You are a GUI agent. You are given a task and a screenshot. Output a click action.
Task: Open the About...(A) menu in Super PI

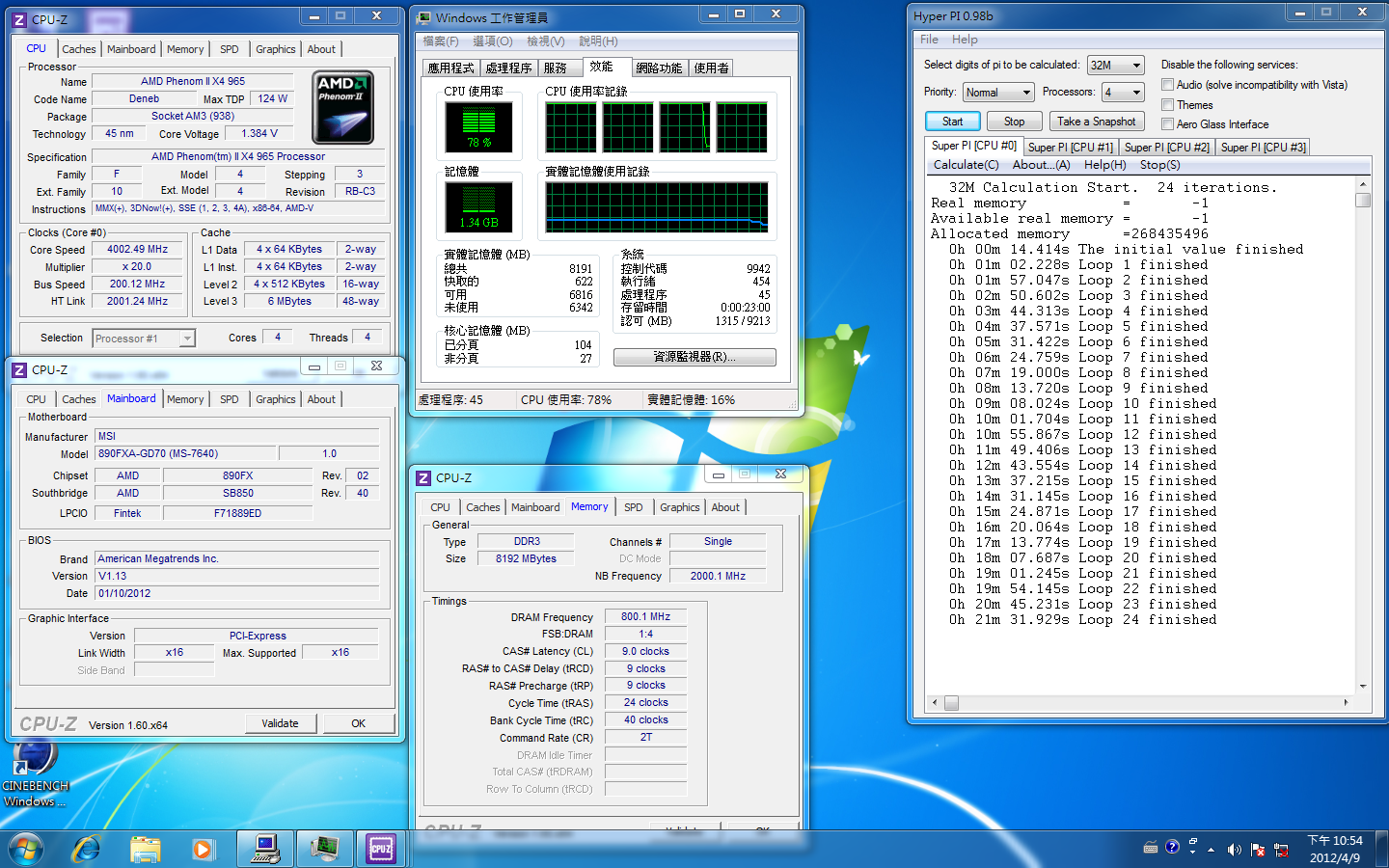pos(1041,165)
